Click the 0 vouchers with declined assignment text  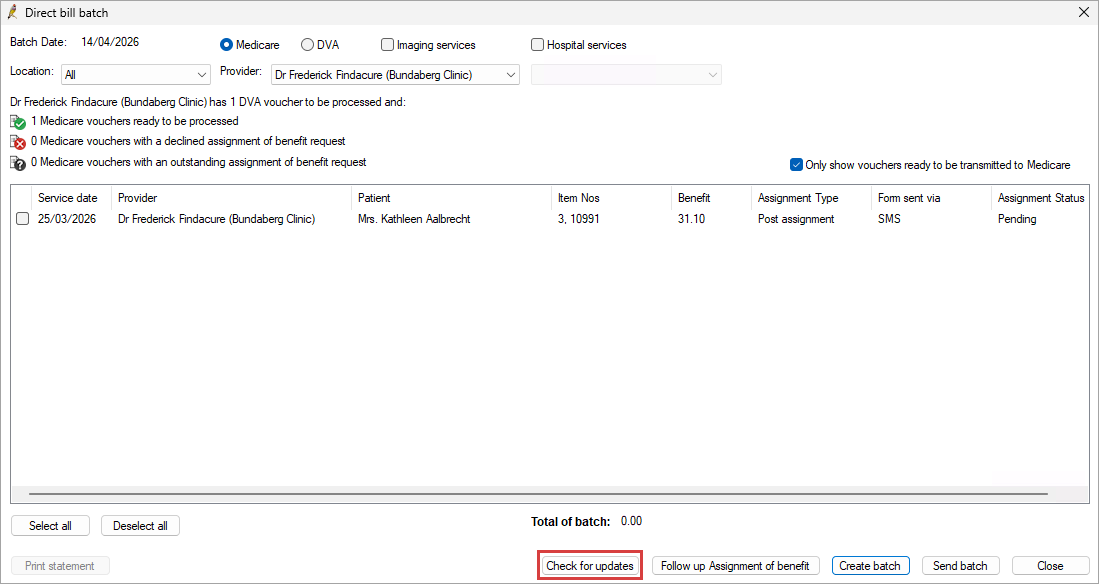[x=188, y=141]
